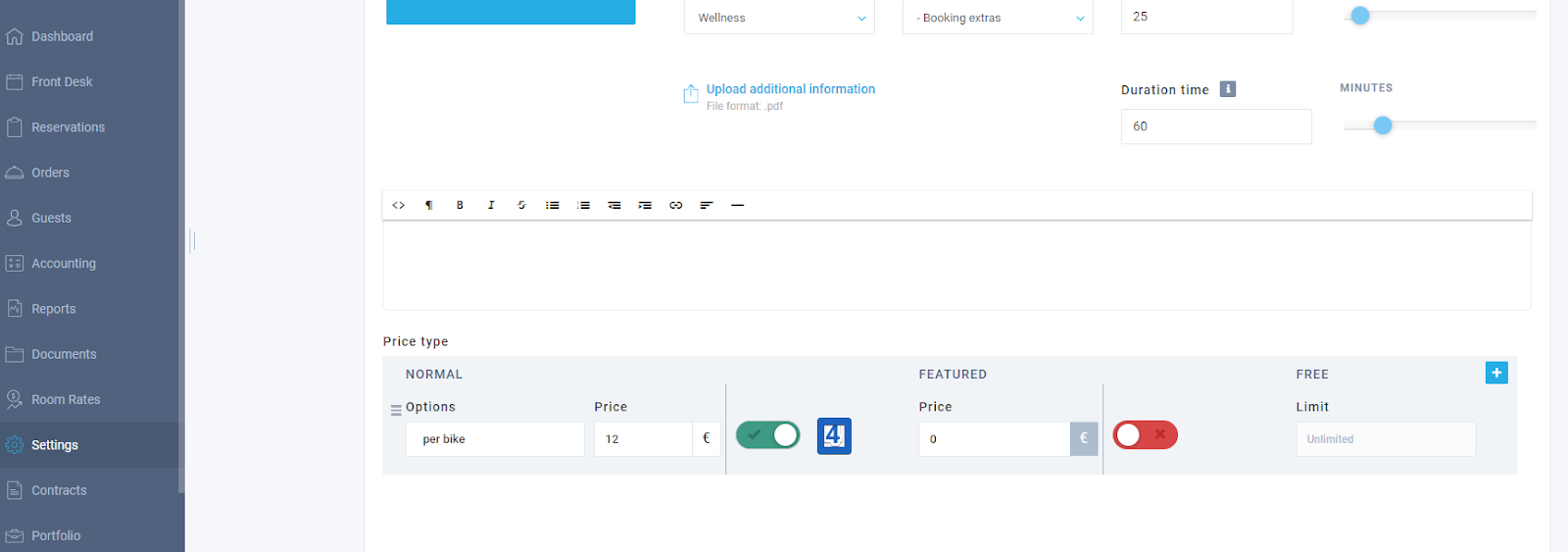Viewport: 1568px width, 552px height.
Task: Apply strikethrough formatting
Action: tap(521, 205)
